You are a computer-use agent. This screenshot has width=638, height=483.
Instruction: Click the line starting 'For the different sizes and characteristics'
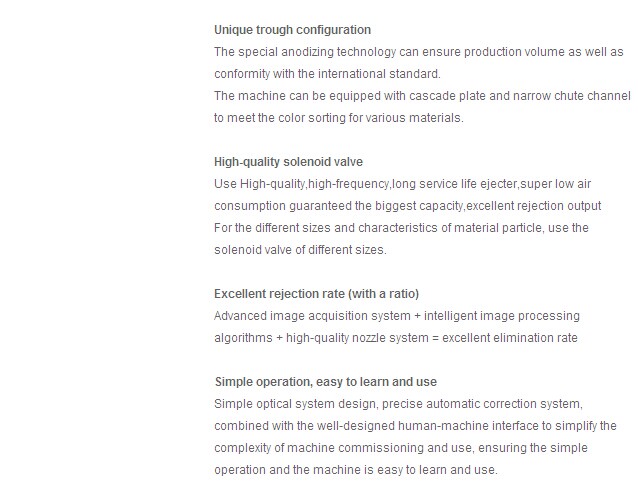[x=401, y=228]
